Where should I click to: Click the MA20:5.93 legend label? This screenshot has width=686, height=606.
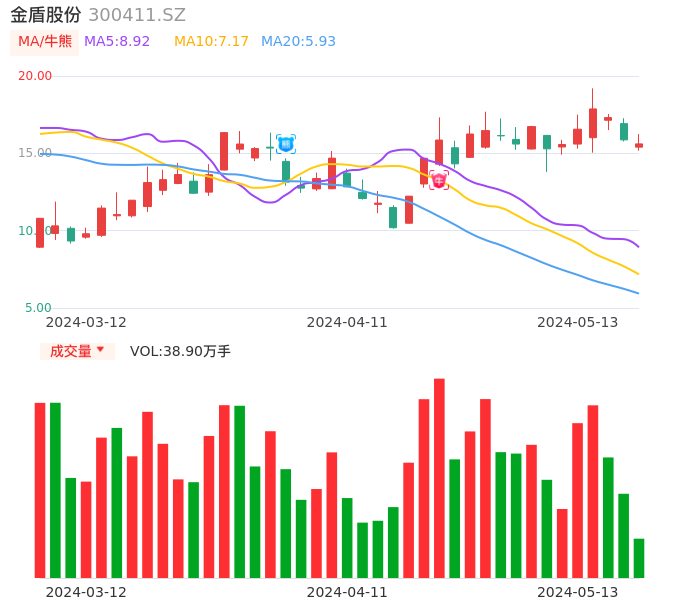pos(298,42)
